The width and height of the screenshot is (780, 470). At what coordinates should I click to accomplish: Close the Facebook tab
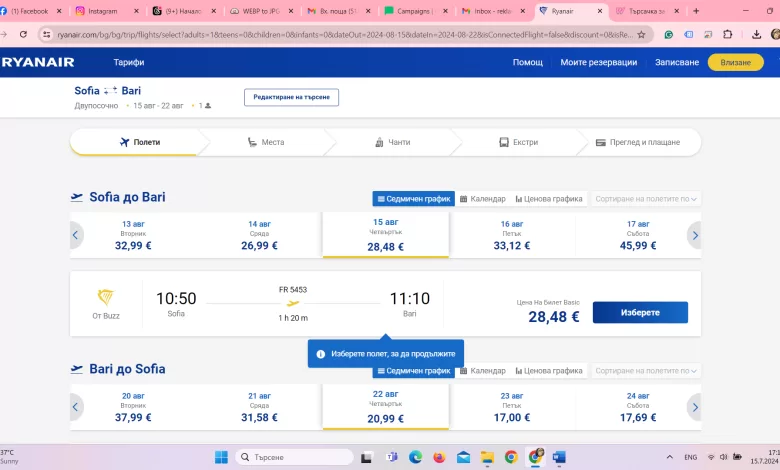tap(59, 11)
